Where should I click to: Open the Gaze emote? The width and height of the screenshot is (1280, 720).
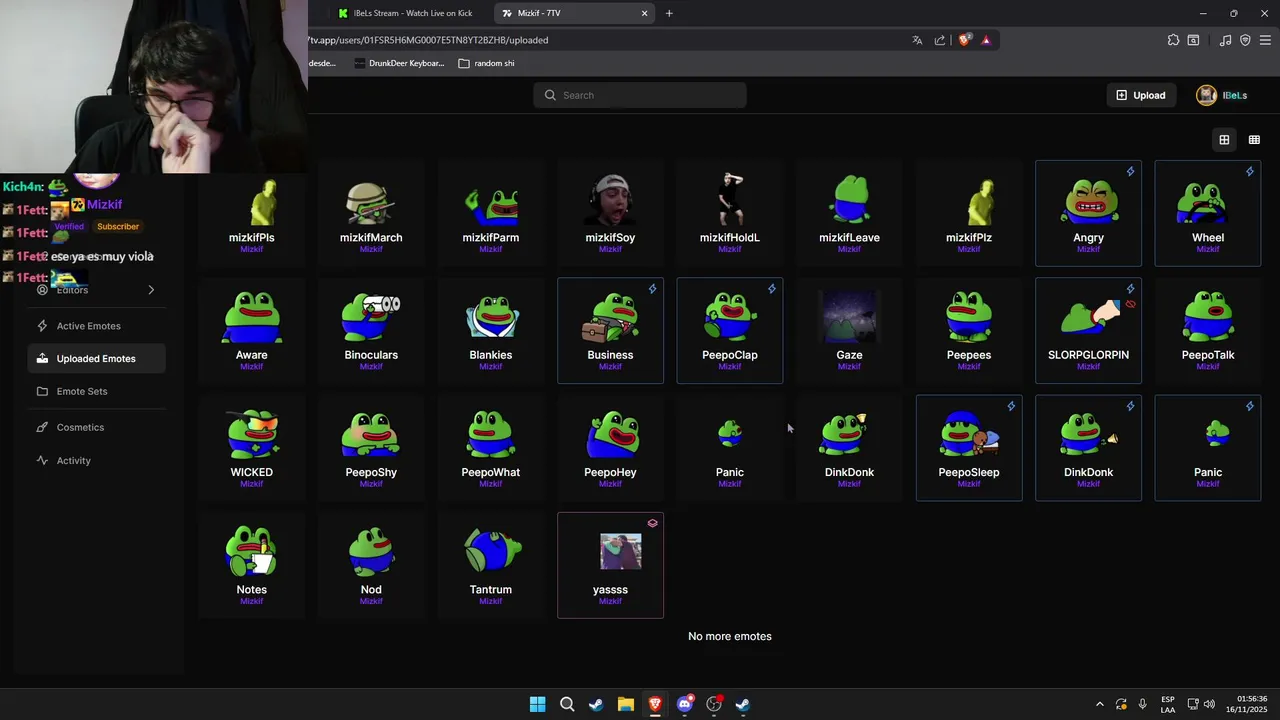tap(849, 330)
